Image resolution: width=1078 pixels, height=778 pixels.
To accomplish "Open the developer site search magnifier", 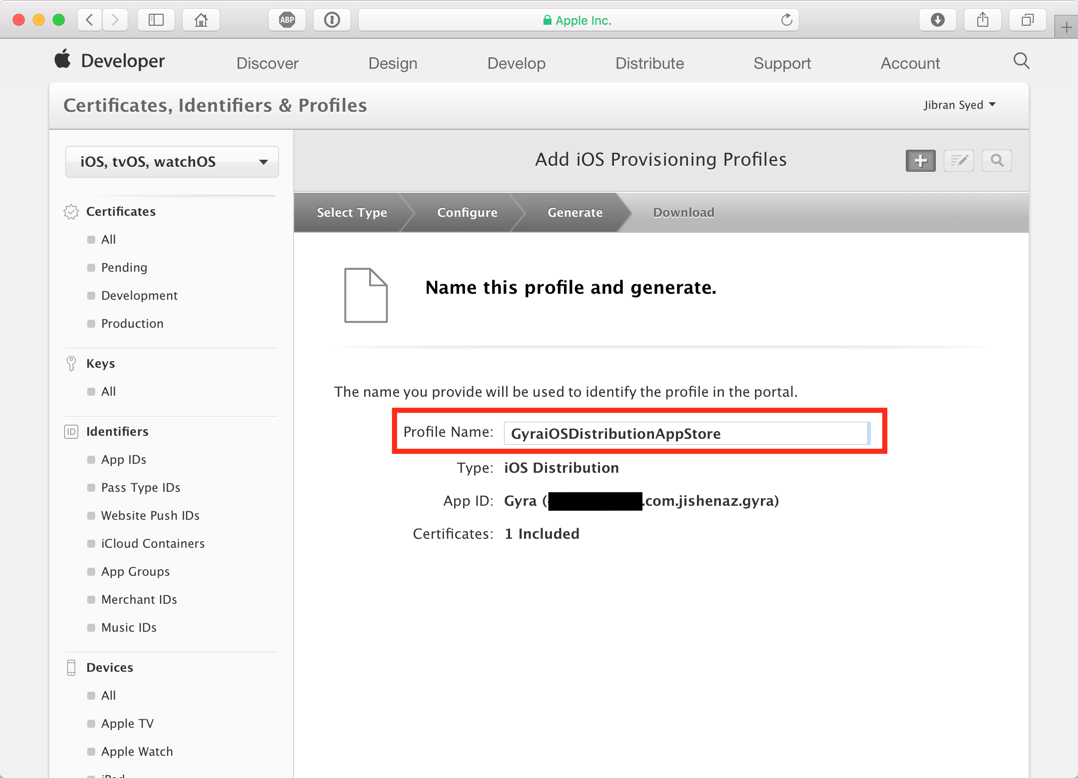I will point(1021,61).
